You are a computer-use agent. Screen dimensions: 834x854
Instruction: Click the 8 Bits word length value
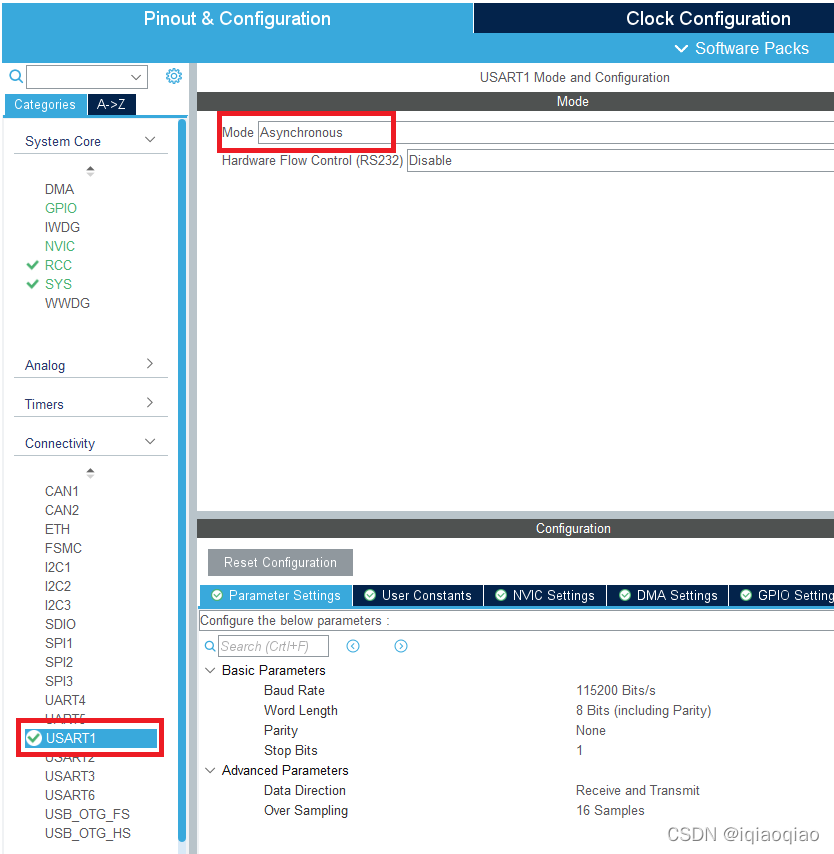644,711
